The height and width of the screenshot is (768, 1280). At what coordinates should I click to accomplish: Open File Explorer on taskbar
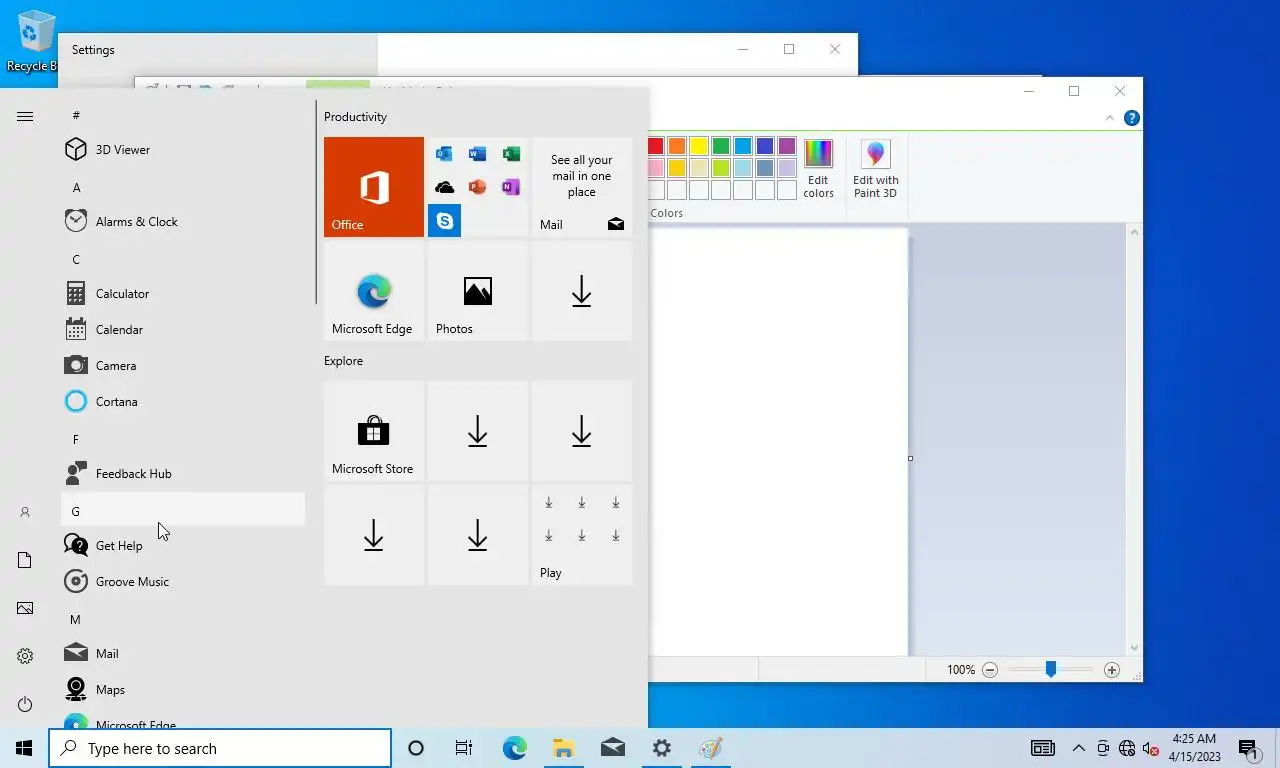point(563,748)
